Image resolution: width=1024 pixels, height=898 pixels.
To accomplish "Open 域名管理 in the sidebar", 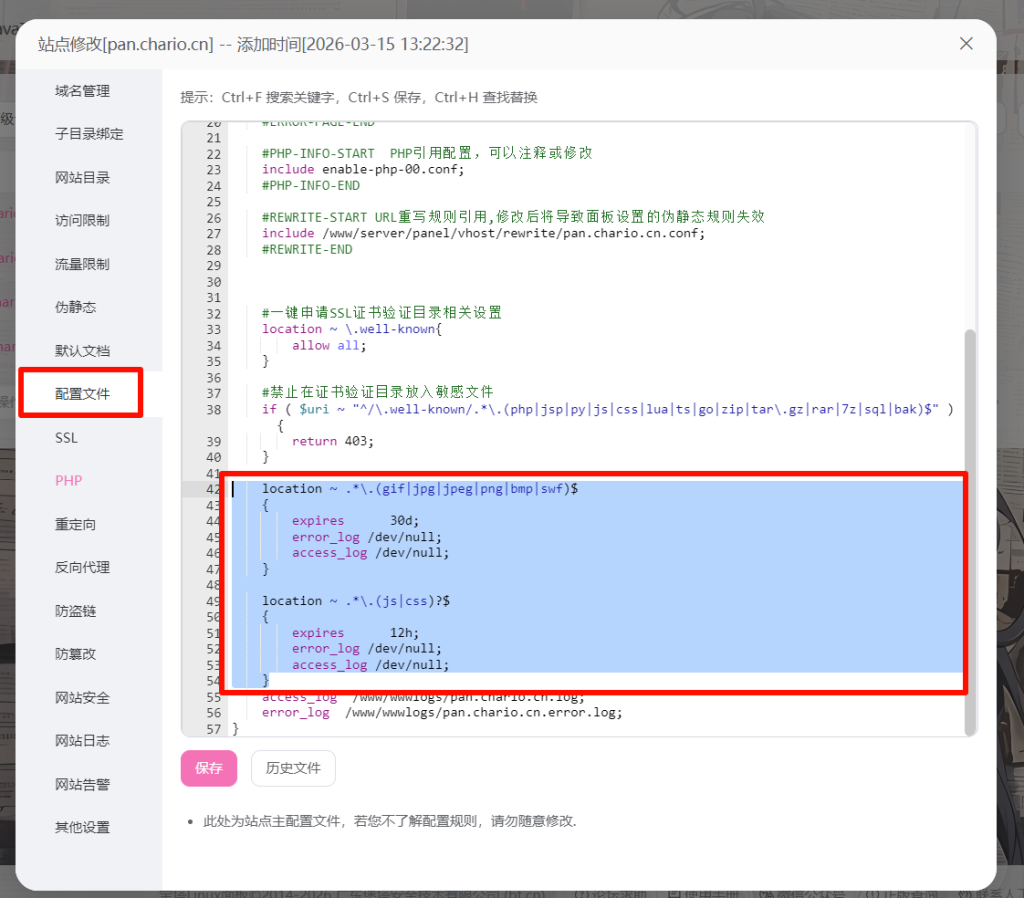I will 82,91.
